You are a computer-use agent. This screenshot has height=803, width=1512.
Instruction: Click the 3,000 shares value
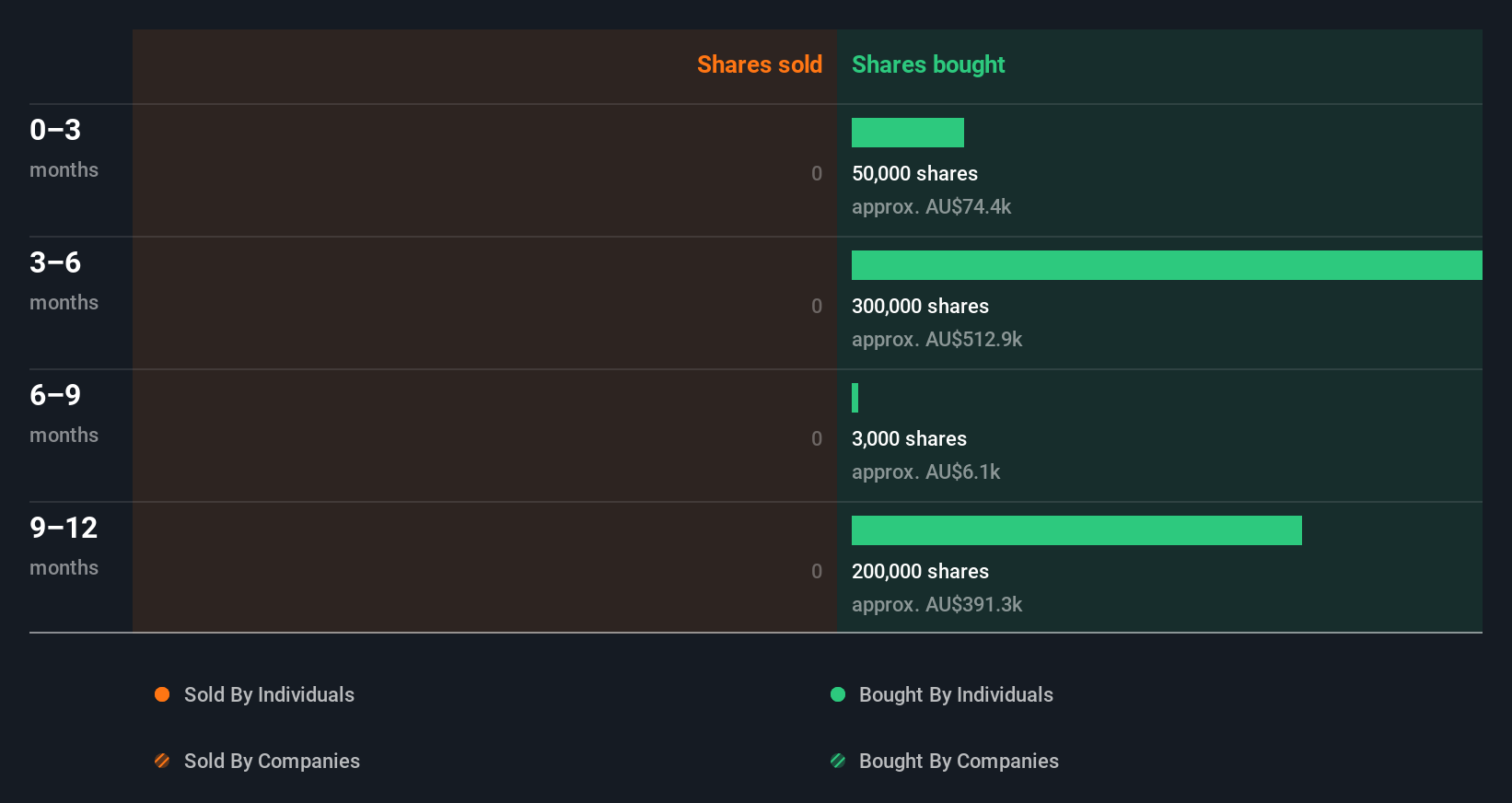pos(909,438)
